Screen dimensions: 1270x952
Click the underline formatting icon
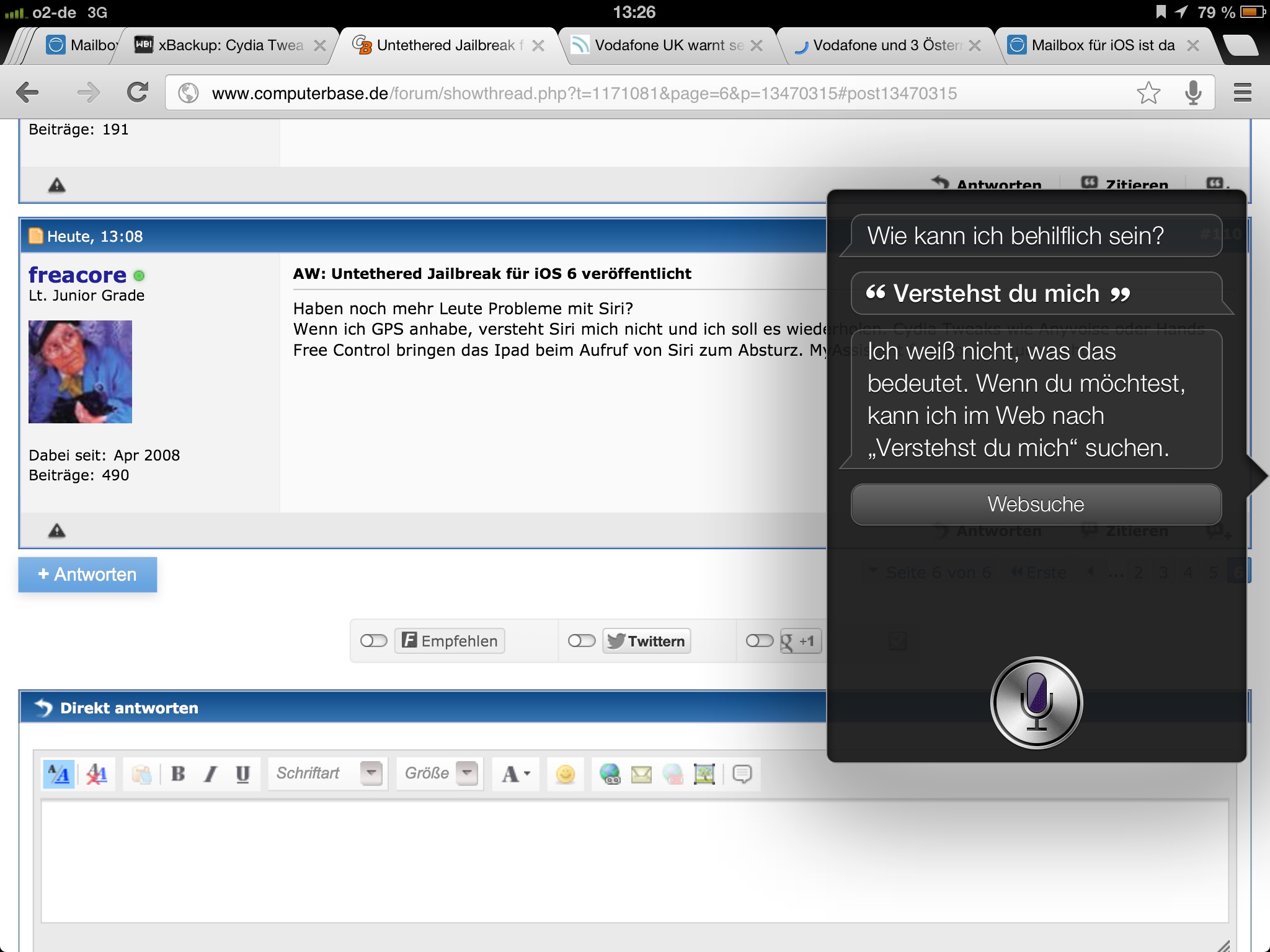[243, 773]
